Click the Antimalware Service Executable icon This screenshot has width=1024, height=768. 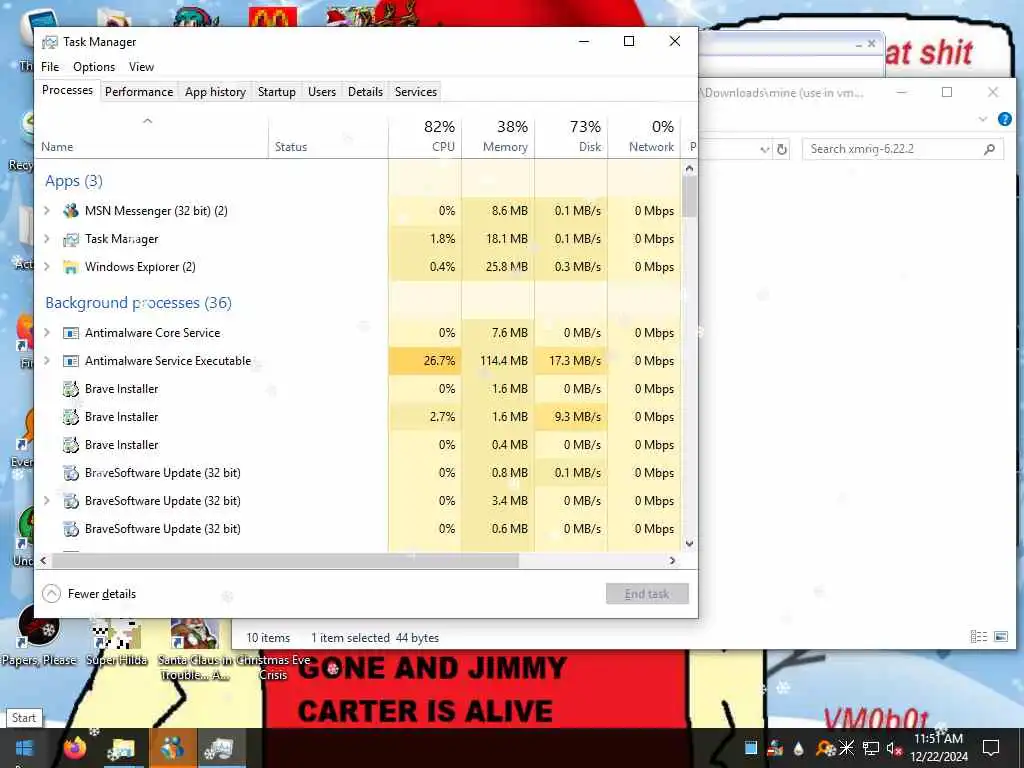pos(71,361)
